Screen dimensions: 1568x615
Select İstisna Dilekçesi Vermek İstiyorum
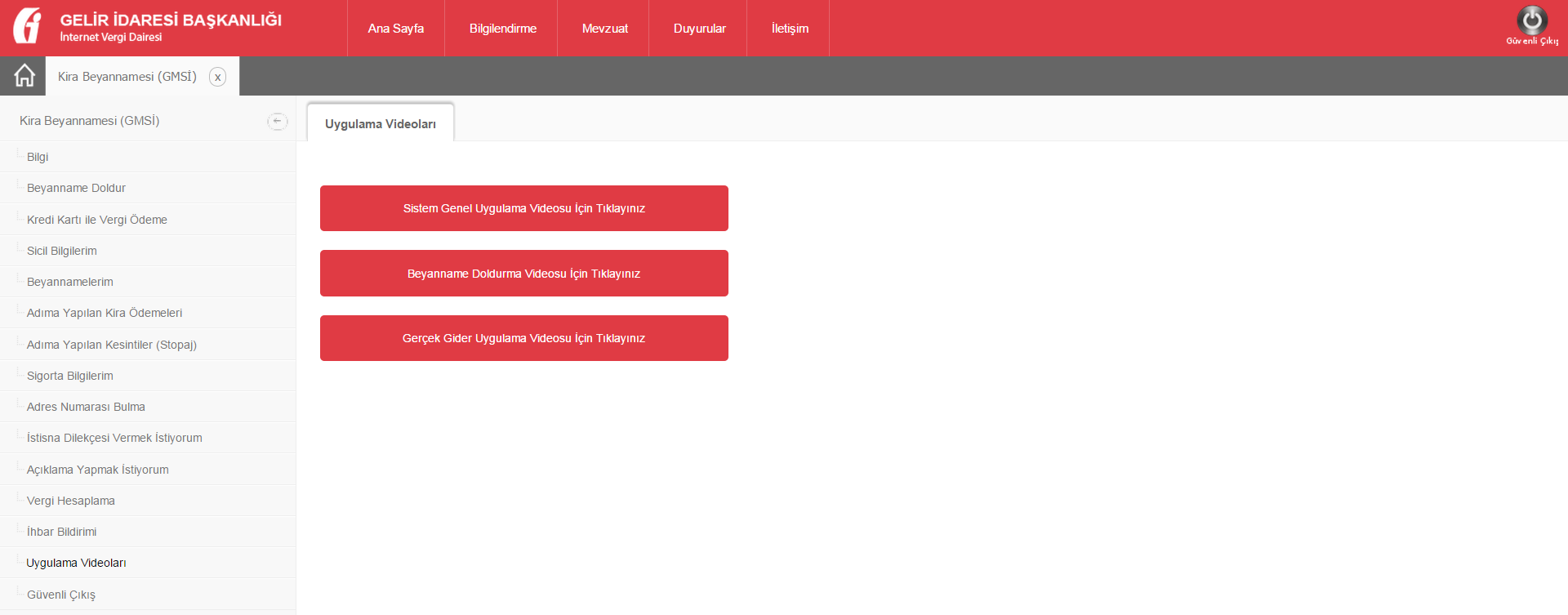coord(148,438)
